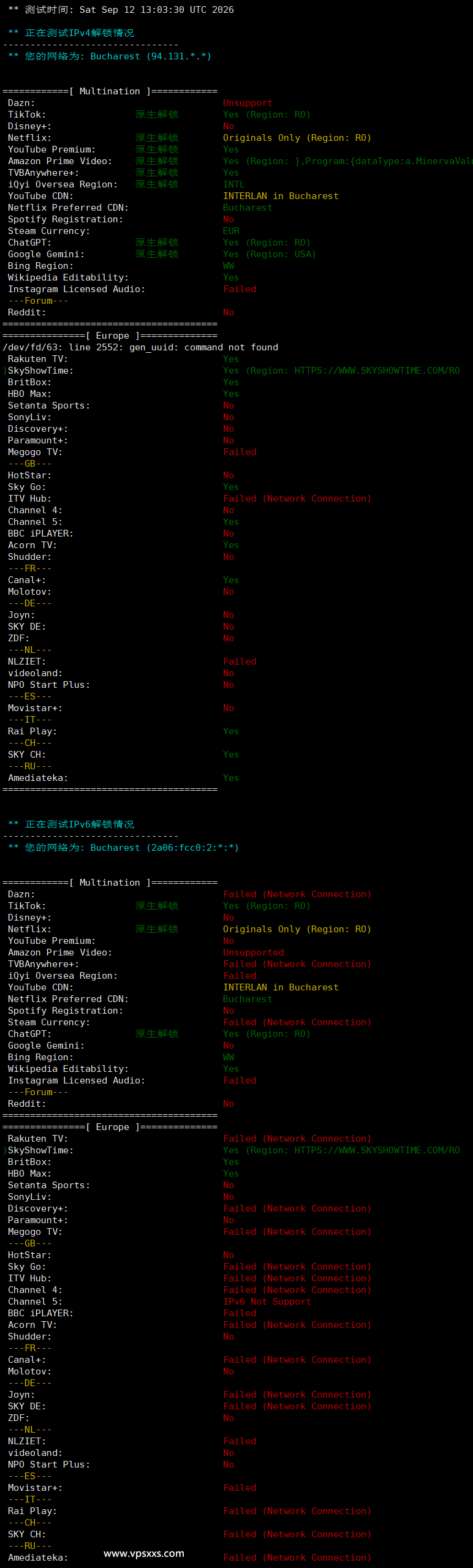473x1568 pixels.
Task: Click the 'Spotify Registration:' label in IPv4 results
Action: [66, 219]
